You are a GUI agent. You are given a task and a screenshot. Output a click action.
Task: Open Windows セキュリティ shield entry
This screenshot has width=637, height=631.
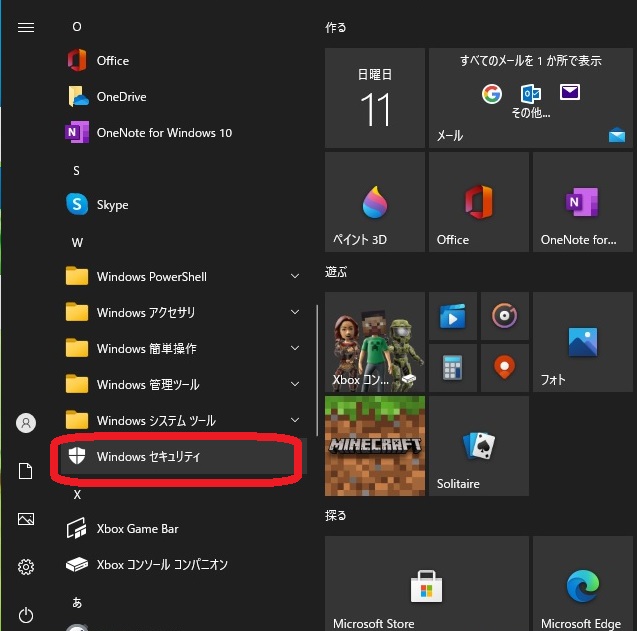click(x=182, y=457)
